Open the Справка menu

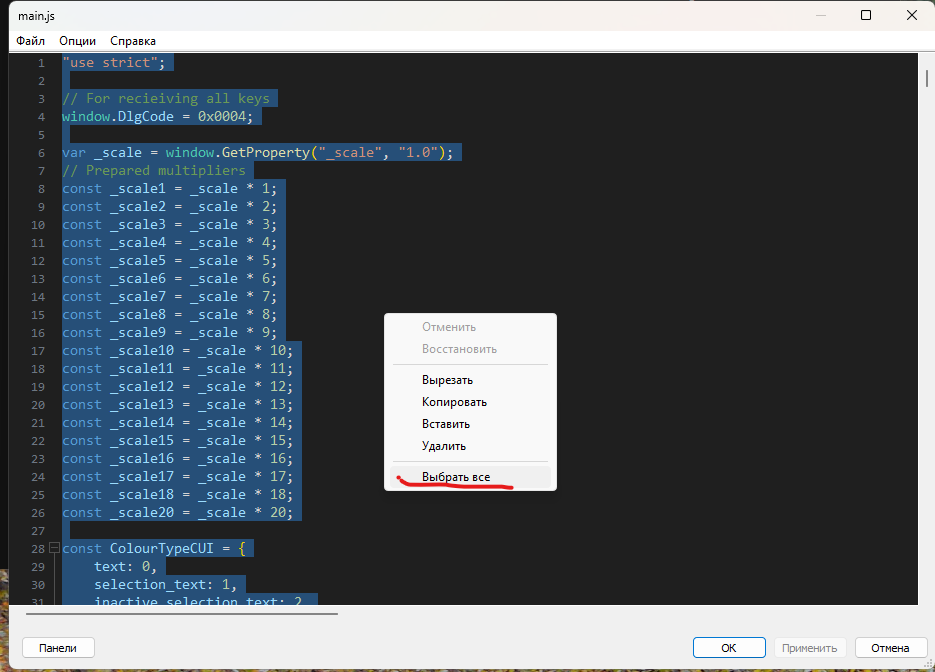pos(133,41)
